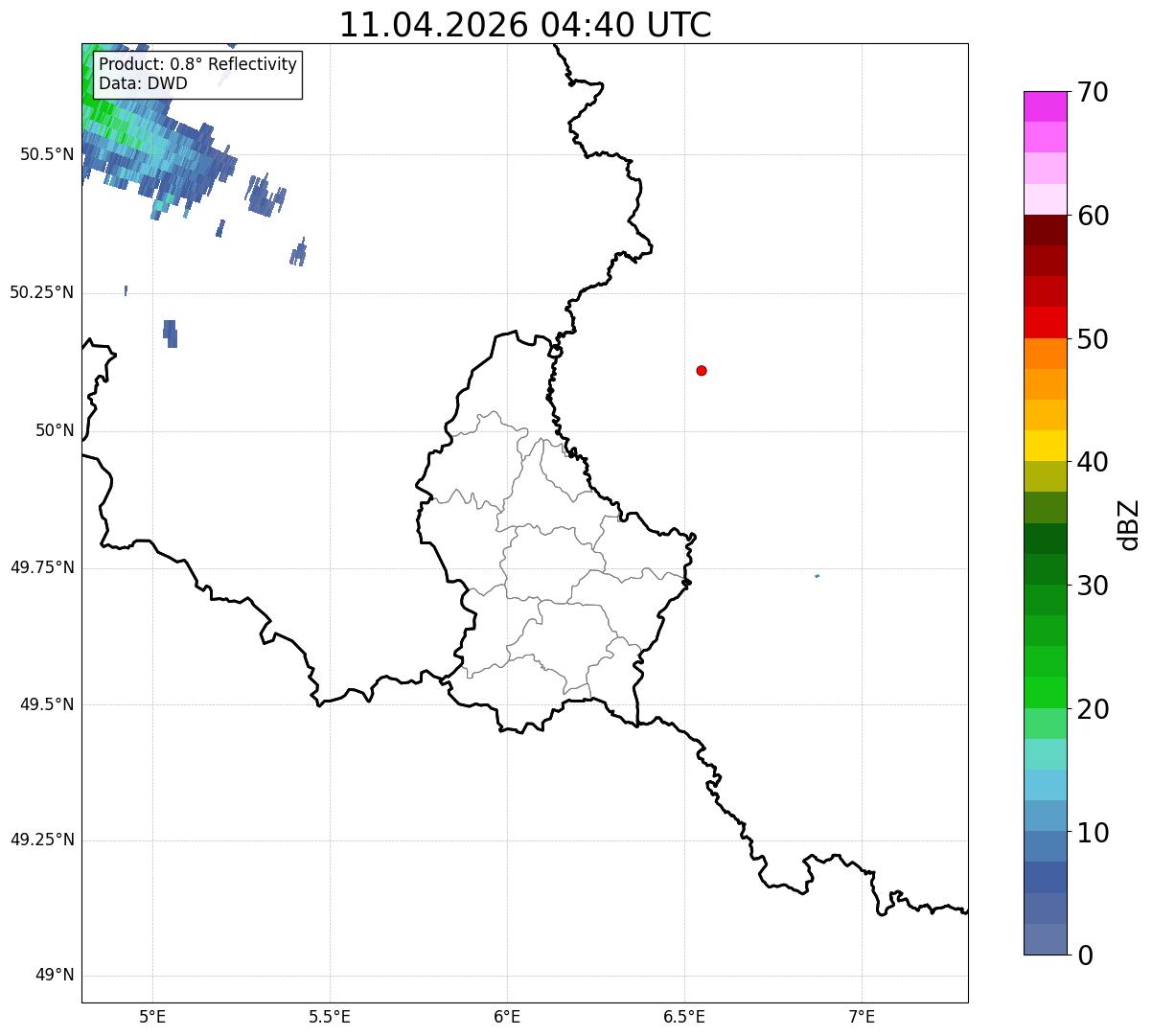Screen dimensions: 1152x1036
Task: Click the Product 0.8° Reflectivity info box
Action: pyautogui.click(x=198, y=74)
